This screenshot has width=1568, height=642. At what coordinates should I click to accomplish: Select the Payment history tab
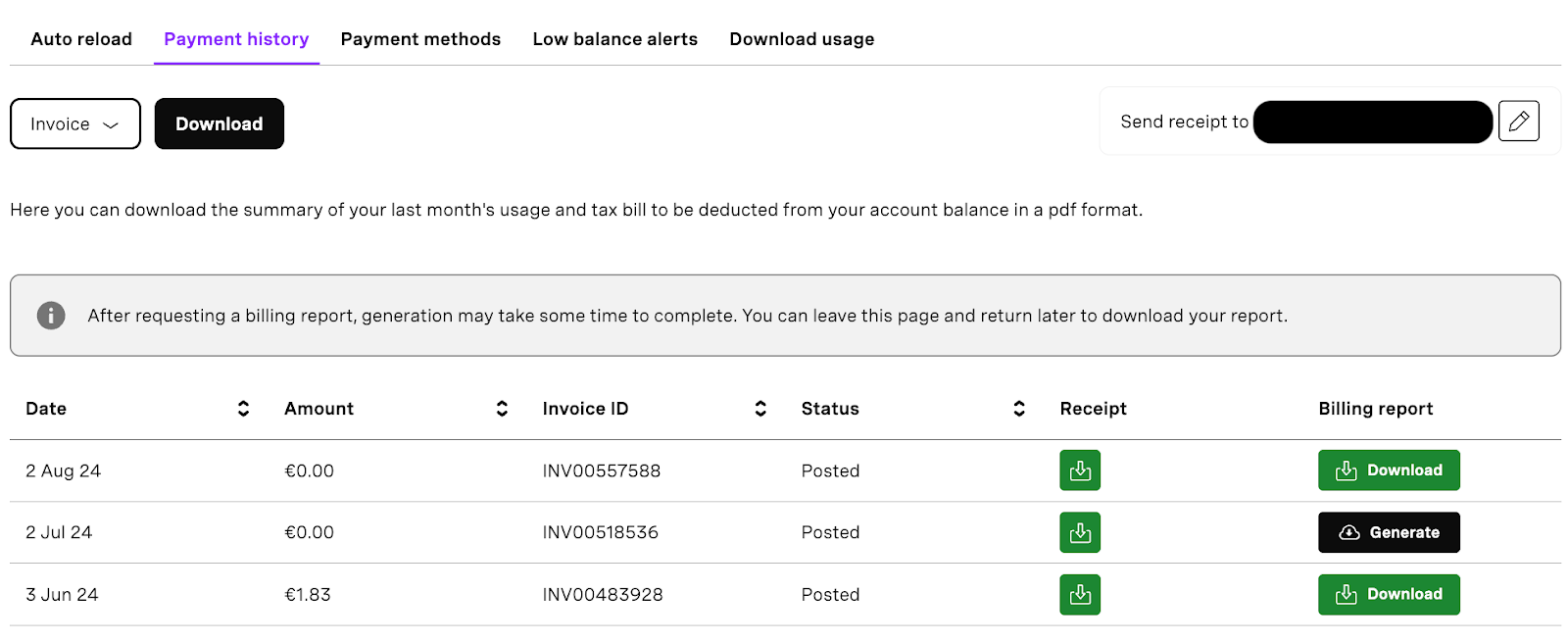coord(236,39)
